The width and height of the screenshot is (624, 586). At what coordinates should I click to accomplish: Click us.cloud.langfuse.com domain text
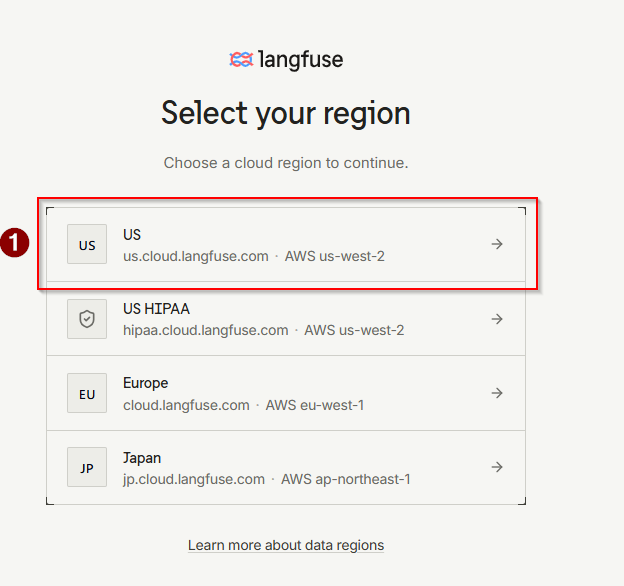click(196, 256)
